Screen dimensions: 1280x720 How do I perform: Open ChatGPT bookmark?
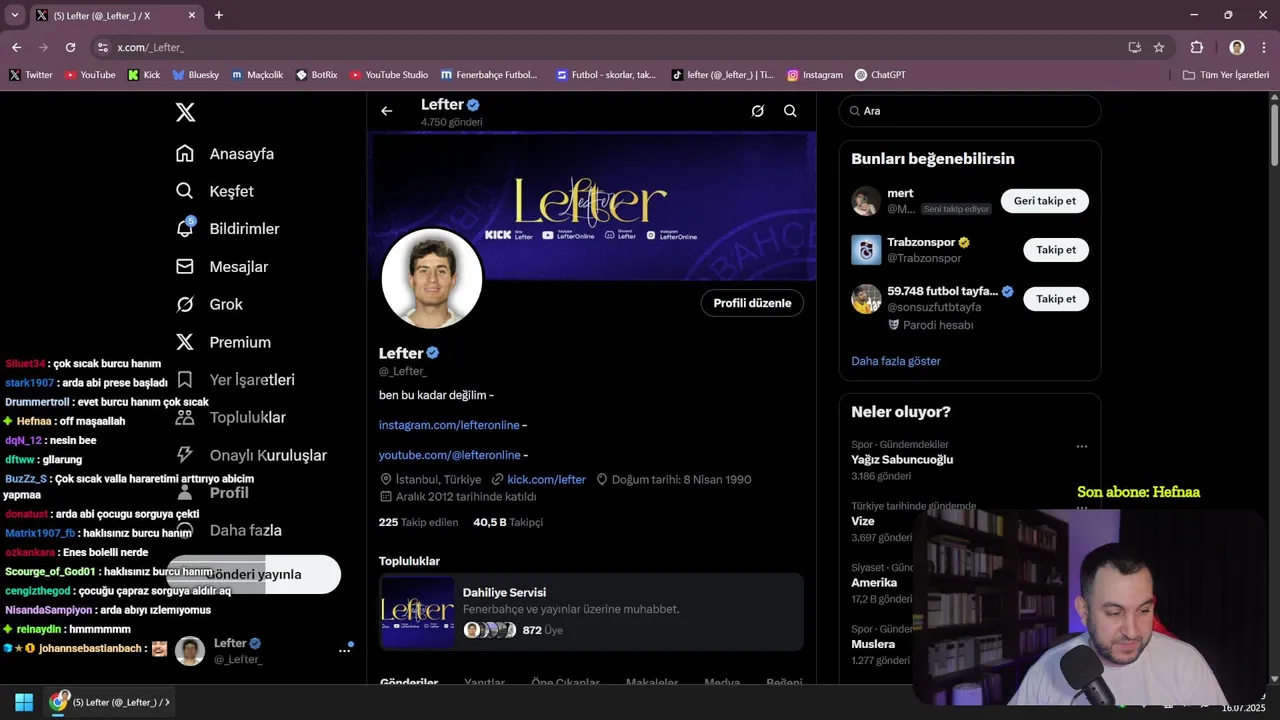coord(881,75)
